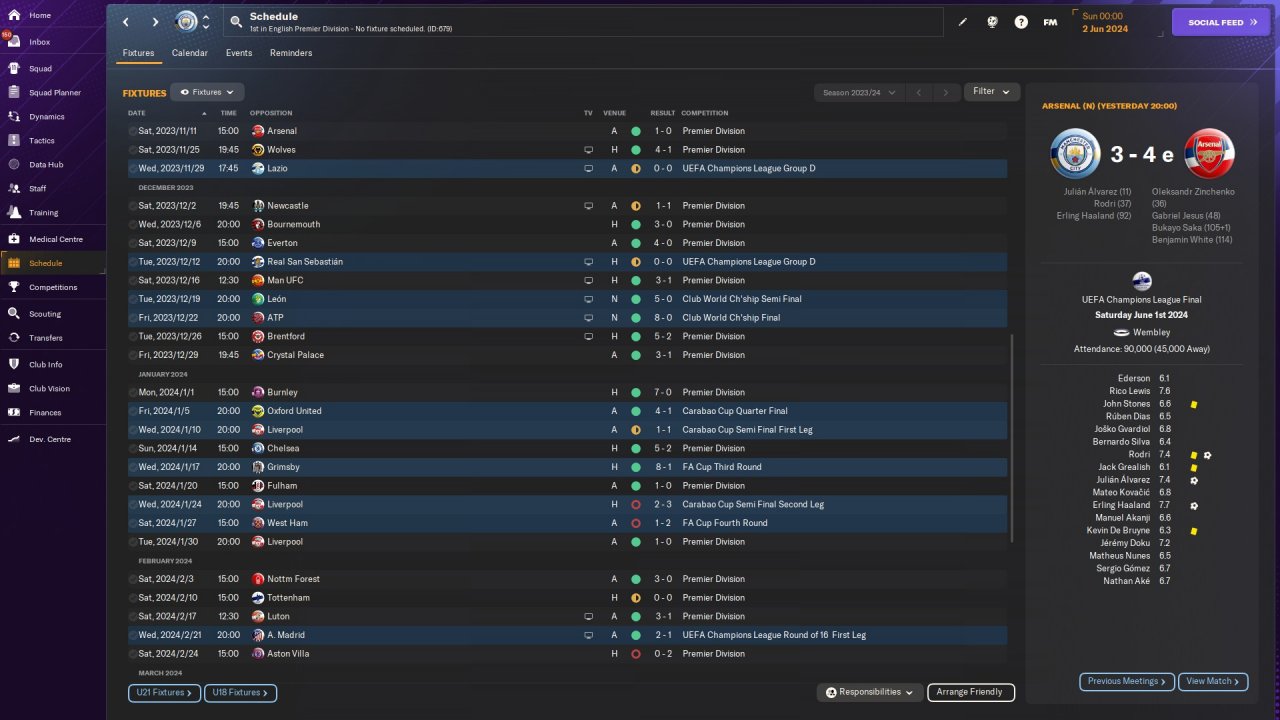Switch to the Reminders tab
1280x720 pixels.
click(291, 53)
